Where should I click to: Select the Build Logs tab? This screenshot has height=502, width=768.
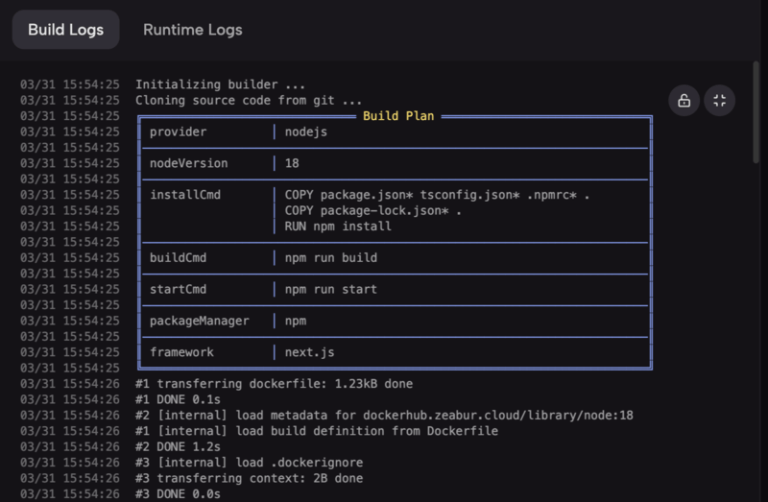pyautogui.click(x=66, y=29)
